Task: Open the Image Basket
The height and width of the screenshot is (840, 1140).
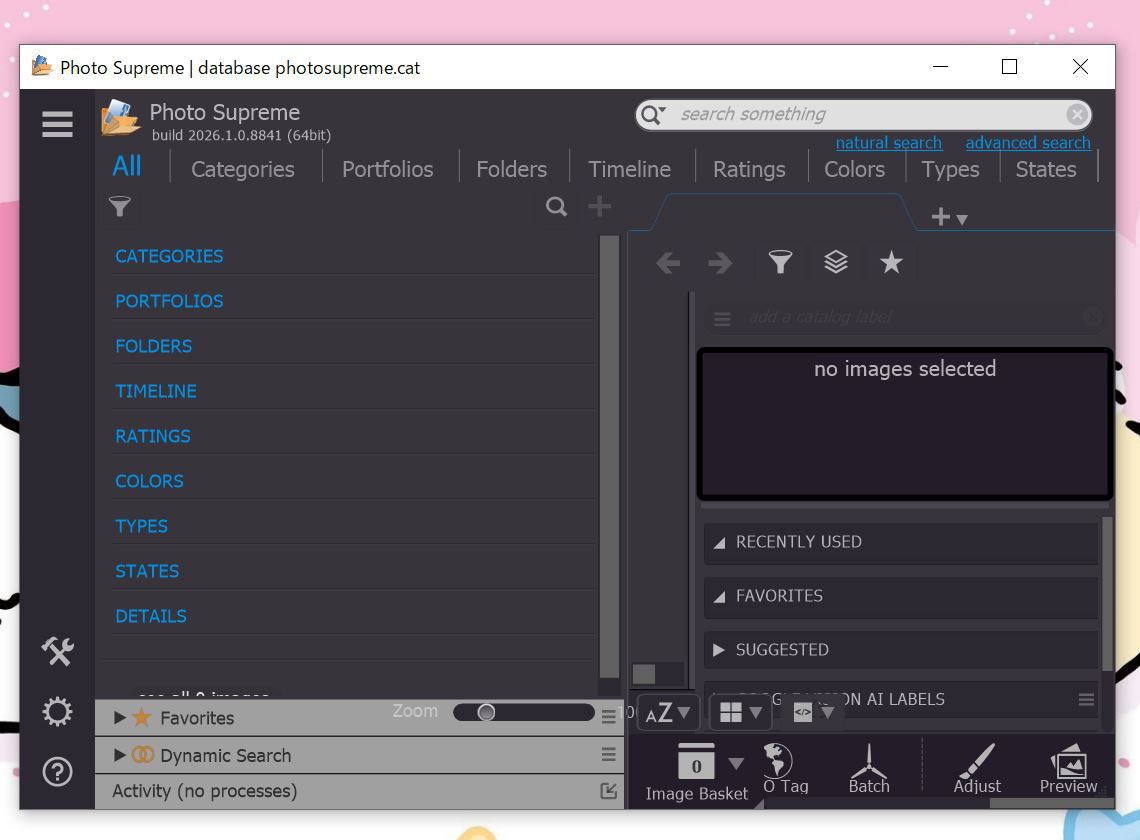Action: [x=697, y=772]
